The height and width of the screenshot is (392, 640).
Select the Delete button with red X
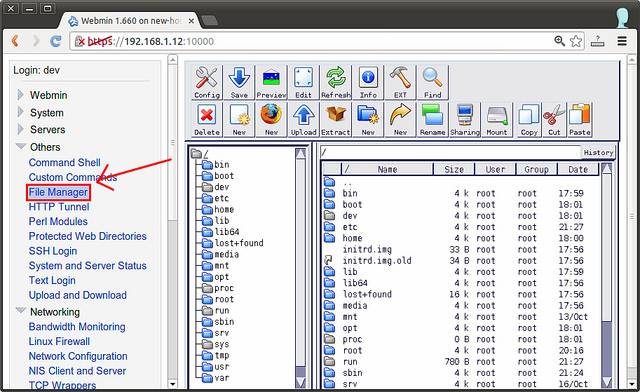(207, 120)
